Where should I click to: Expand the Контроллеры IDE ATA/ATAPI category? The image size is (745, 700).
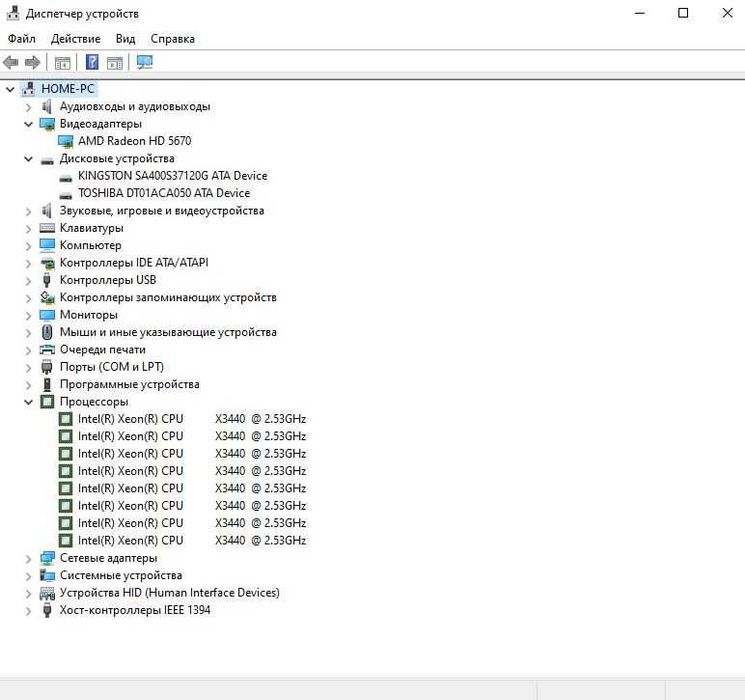[29, 264]
